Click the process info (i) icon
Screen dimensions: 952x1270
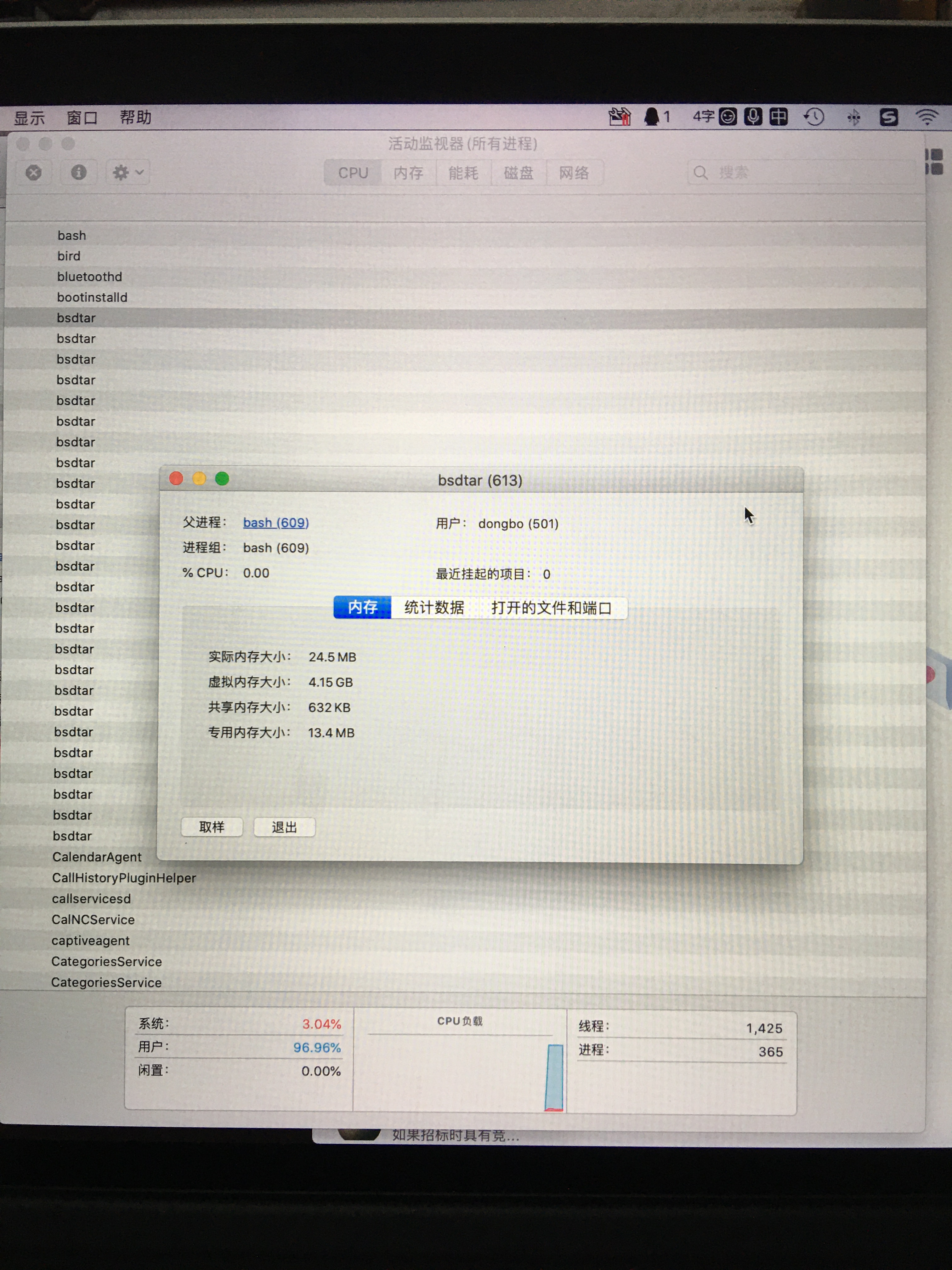point(79,172)
